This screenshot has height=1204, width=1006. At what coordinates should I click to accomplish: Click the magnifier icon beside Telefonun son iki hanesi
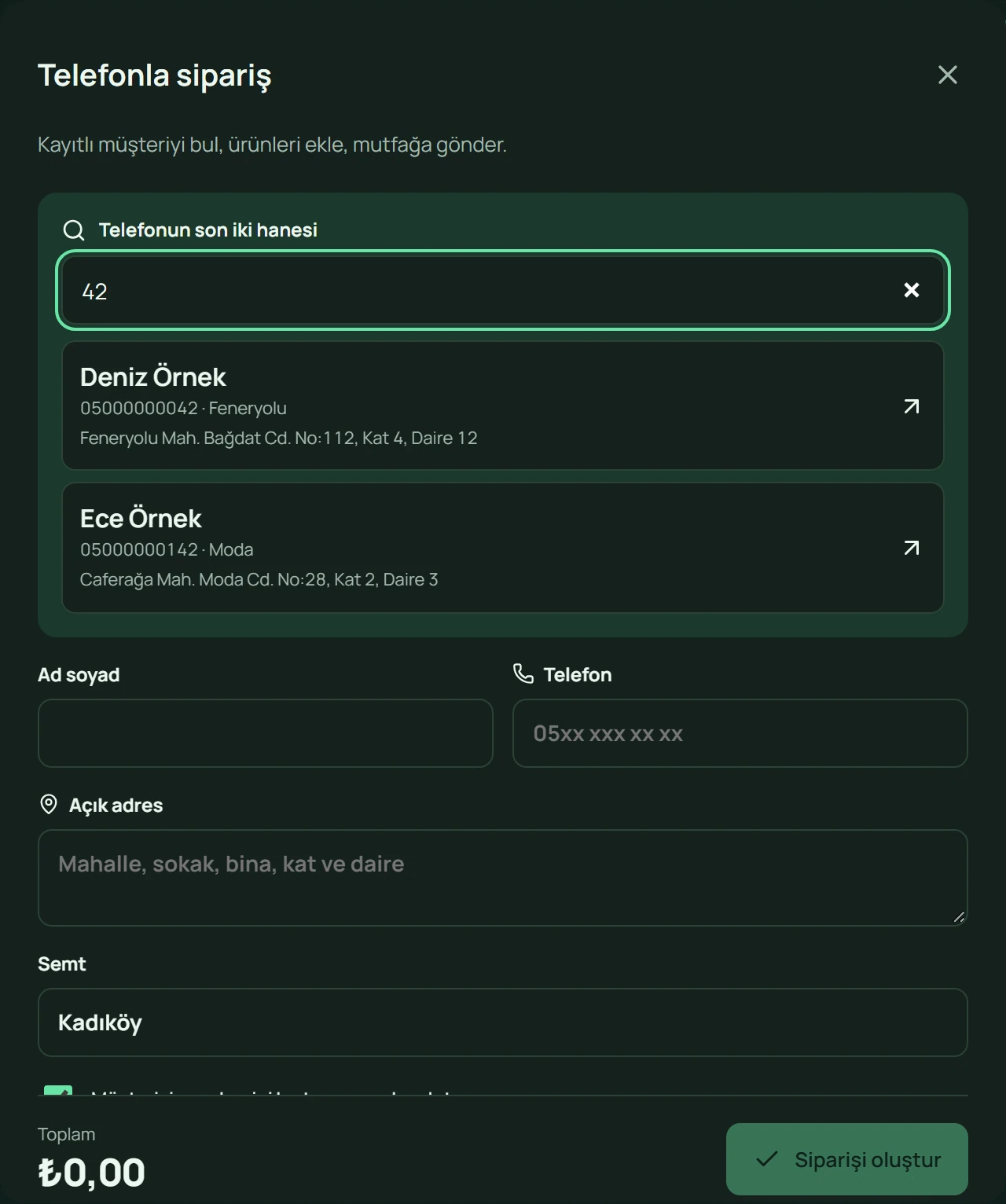(x=74, y=230)
